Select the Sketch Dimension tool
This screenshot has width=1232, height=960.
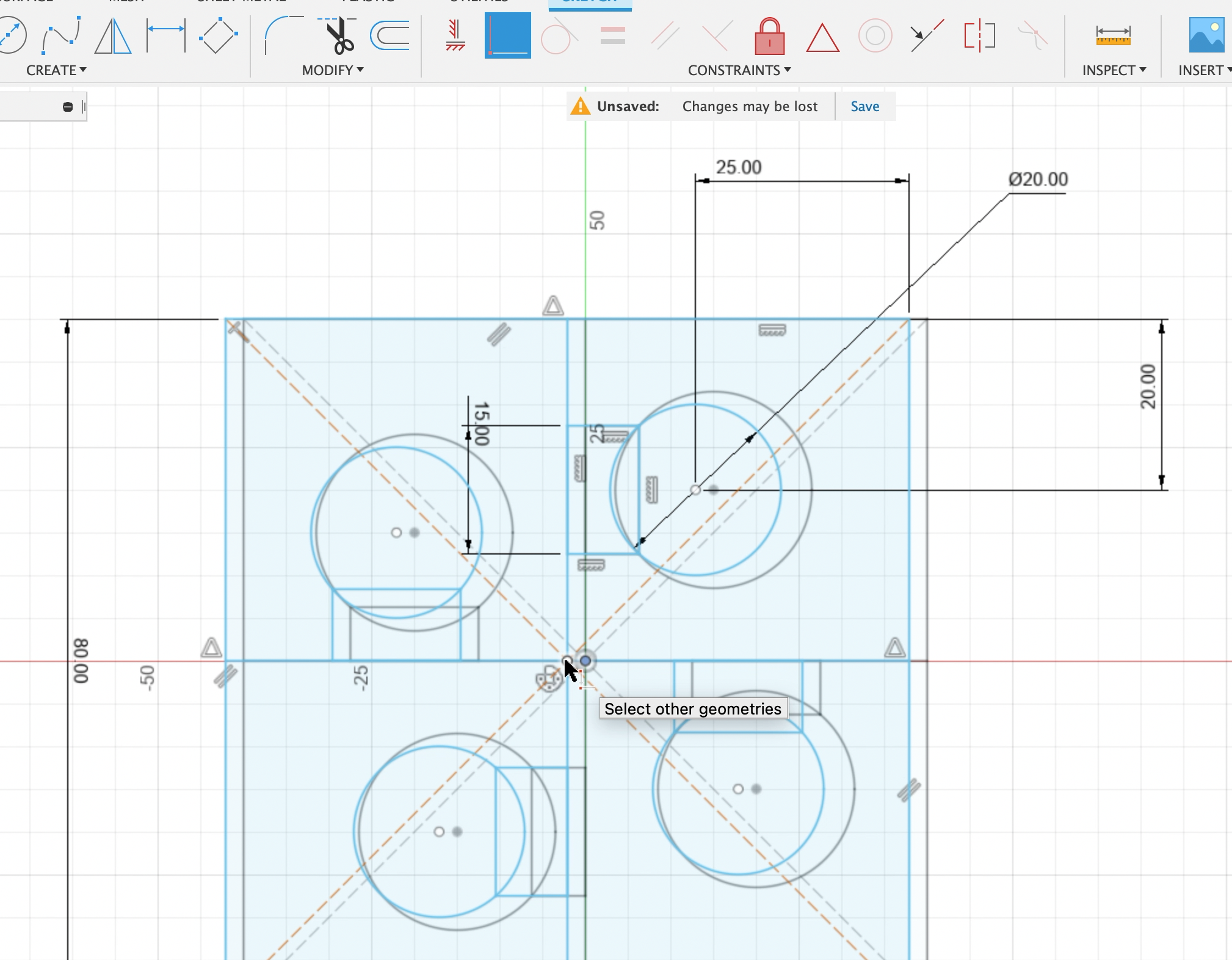[x=165, y=37]
